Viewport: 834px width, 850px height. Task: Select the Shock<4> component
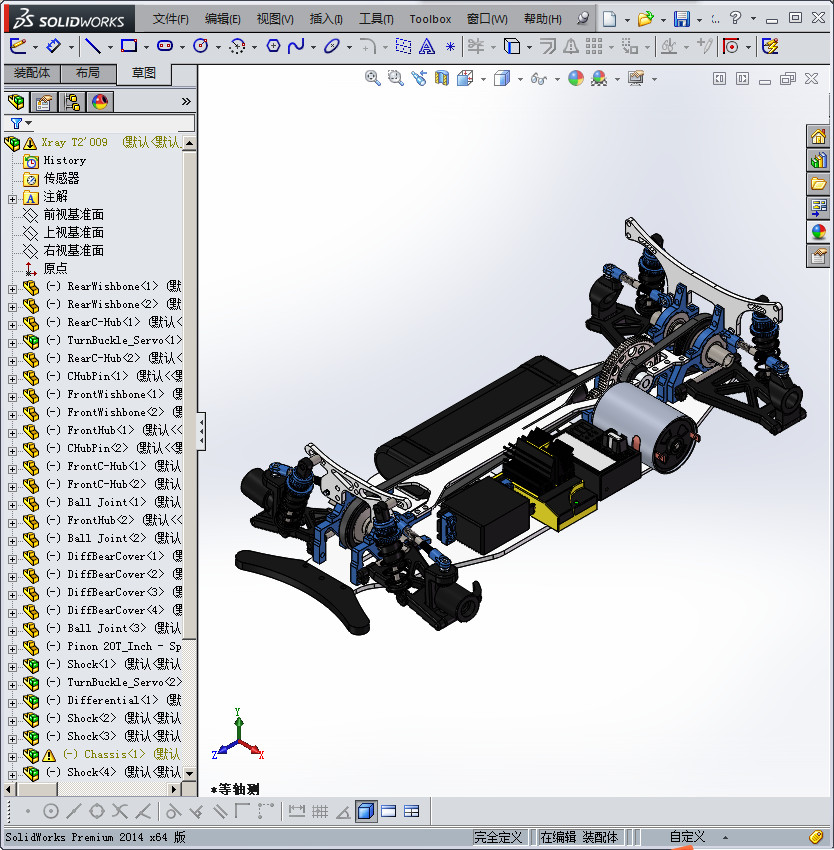click(x=92, y=772)
